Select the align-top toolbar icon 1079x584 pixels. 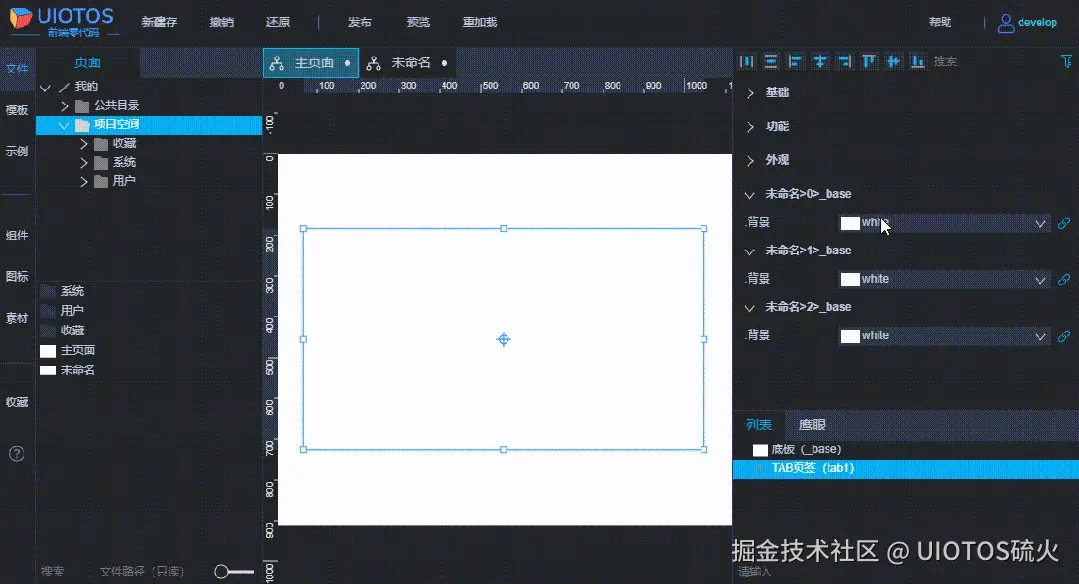(x=870, y=61)
